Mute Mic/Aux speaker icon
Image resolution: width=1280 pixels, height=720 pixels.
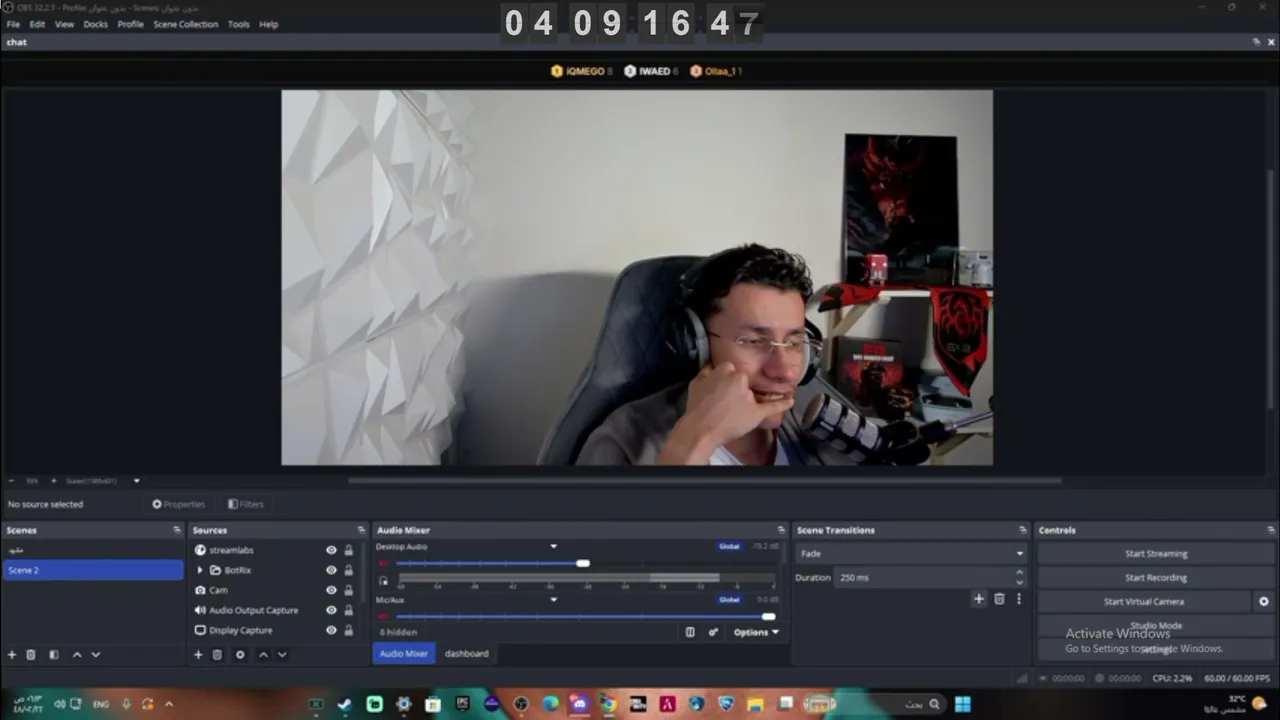tap(383, 616)
